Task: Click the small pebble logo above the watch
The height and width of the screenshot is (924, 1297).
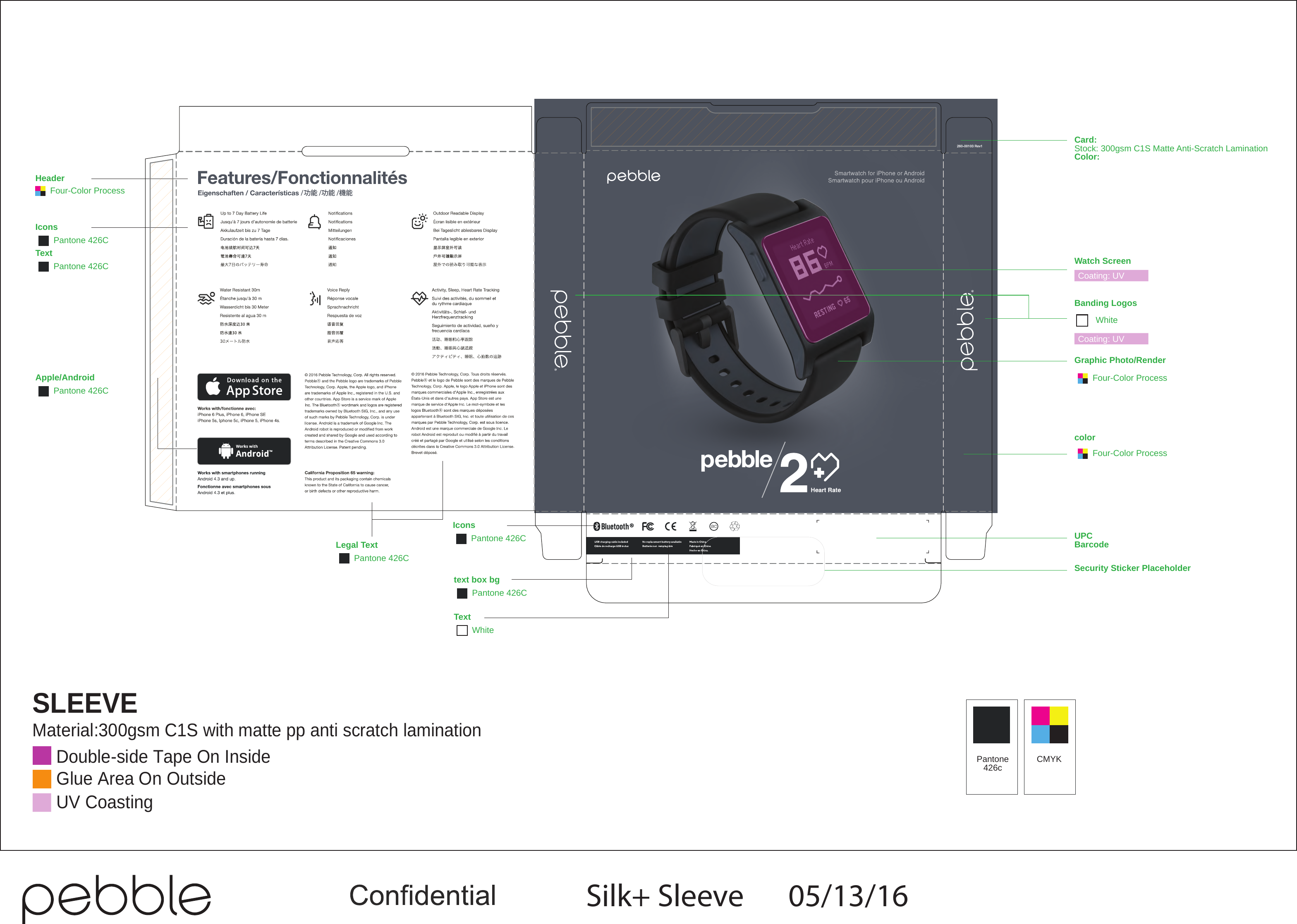Action: 634,177
